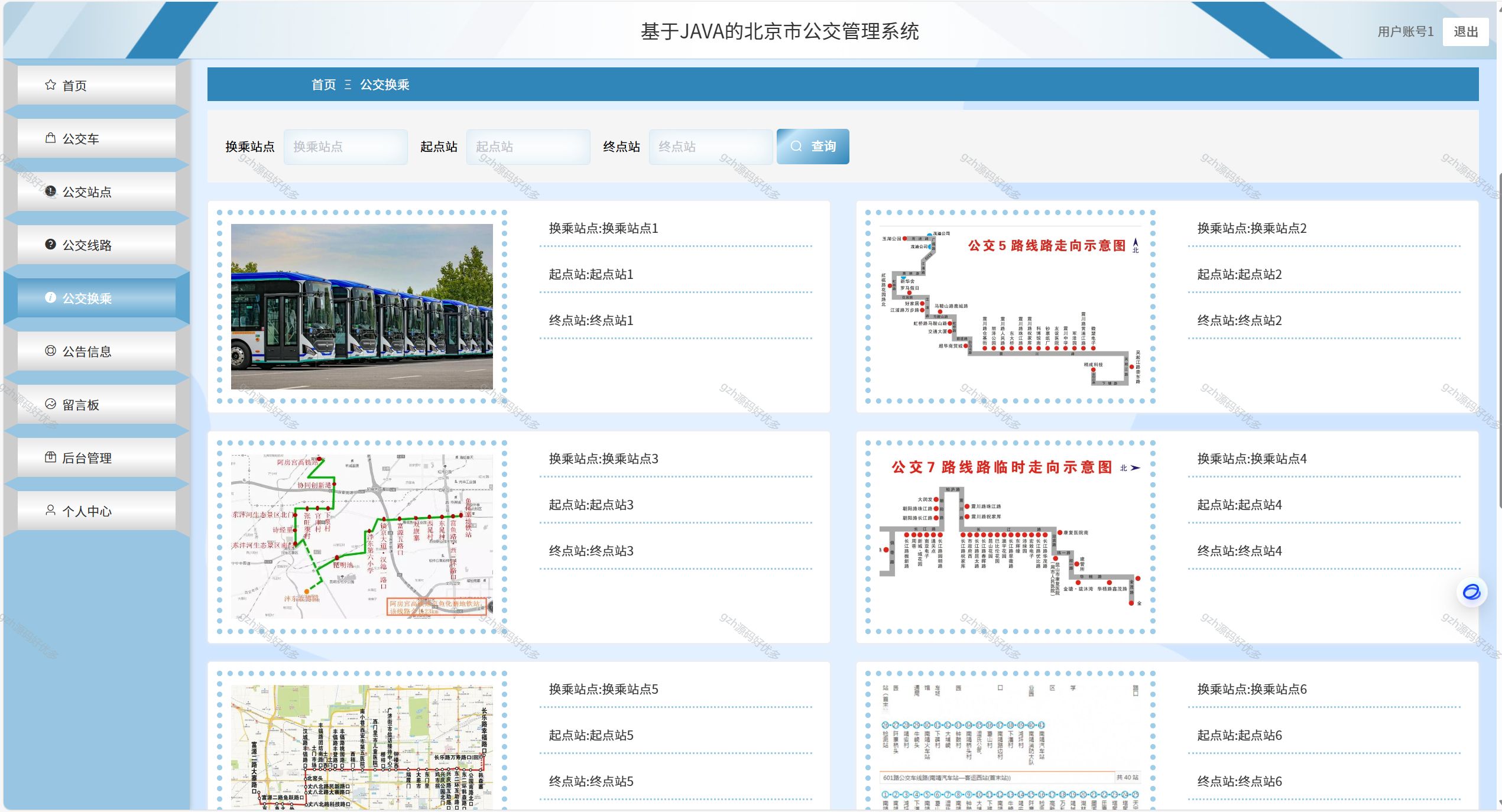Select the active 公交换乘 menu item
This screenshot has height=812, width=1502.
point(96,298)
